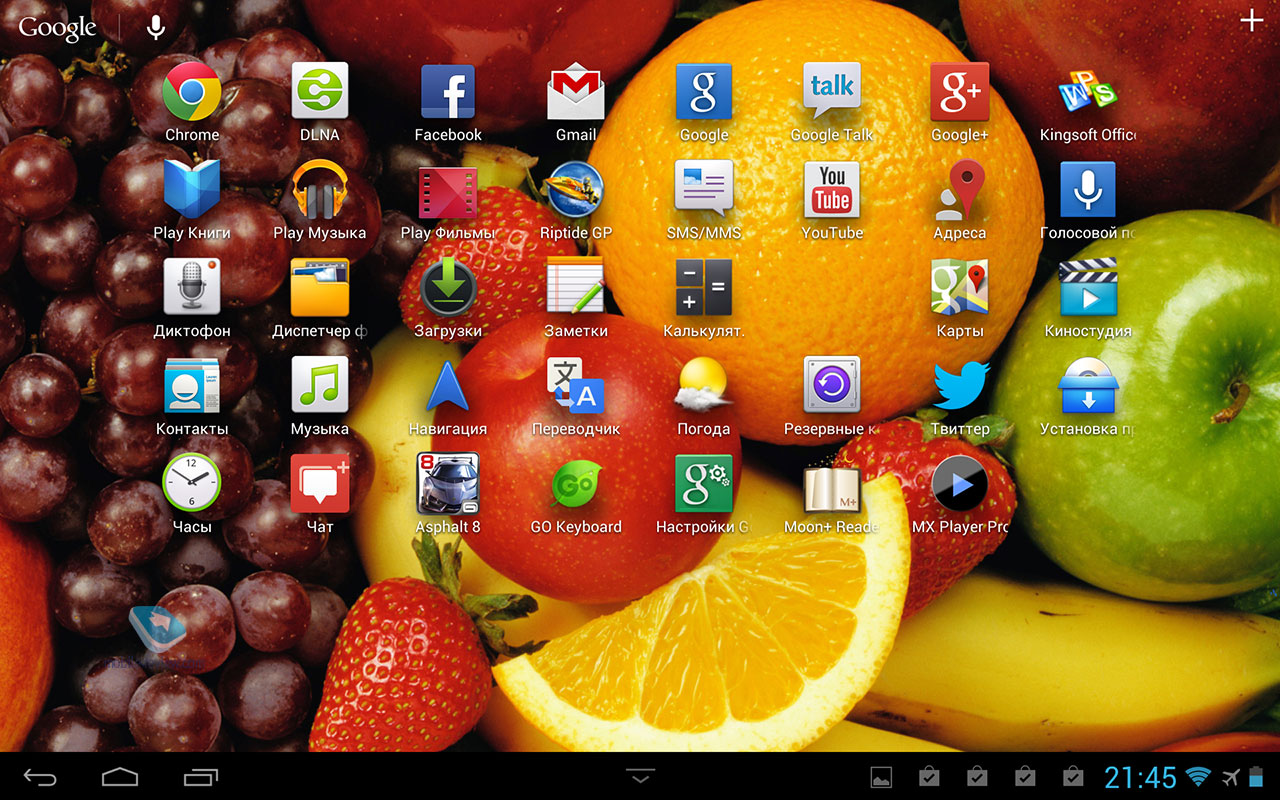Tap the plus button at top right
The width and height of the screenshot is (1280, 800).
[1251, 21]
